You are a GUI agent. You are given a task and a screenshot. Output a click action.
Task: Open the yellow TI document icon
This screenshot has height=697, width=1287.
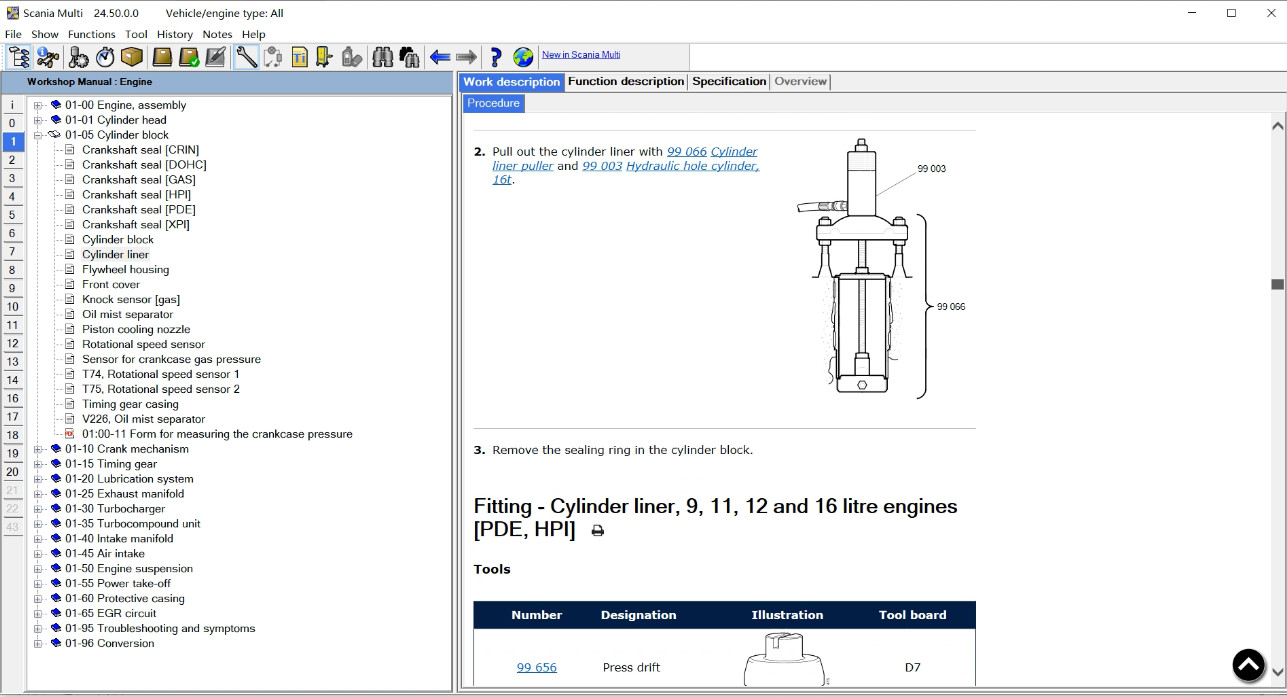(x=299, y=57)
